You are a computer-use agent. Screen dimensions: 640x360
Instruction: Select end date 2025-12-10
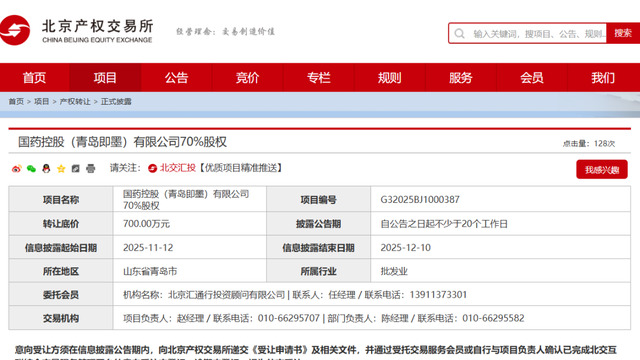point(406,248)
